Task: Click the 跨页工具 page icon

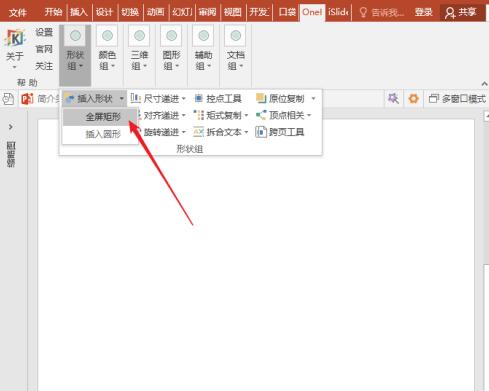Action: click(261, 132)
